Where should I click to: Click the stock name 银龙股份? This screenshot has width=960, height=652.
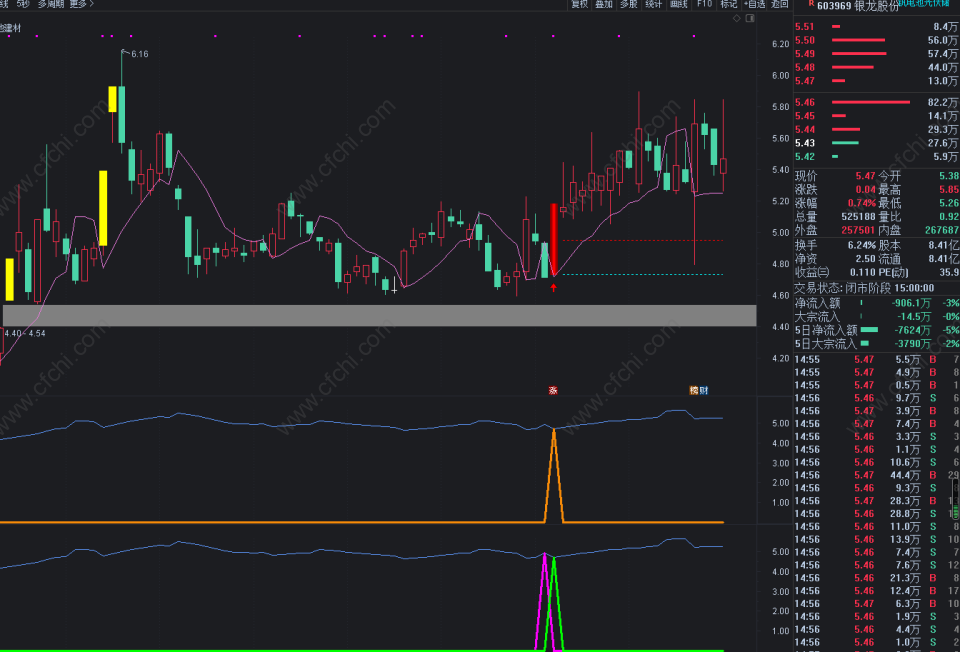877,6
